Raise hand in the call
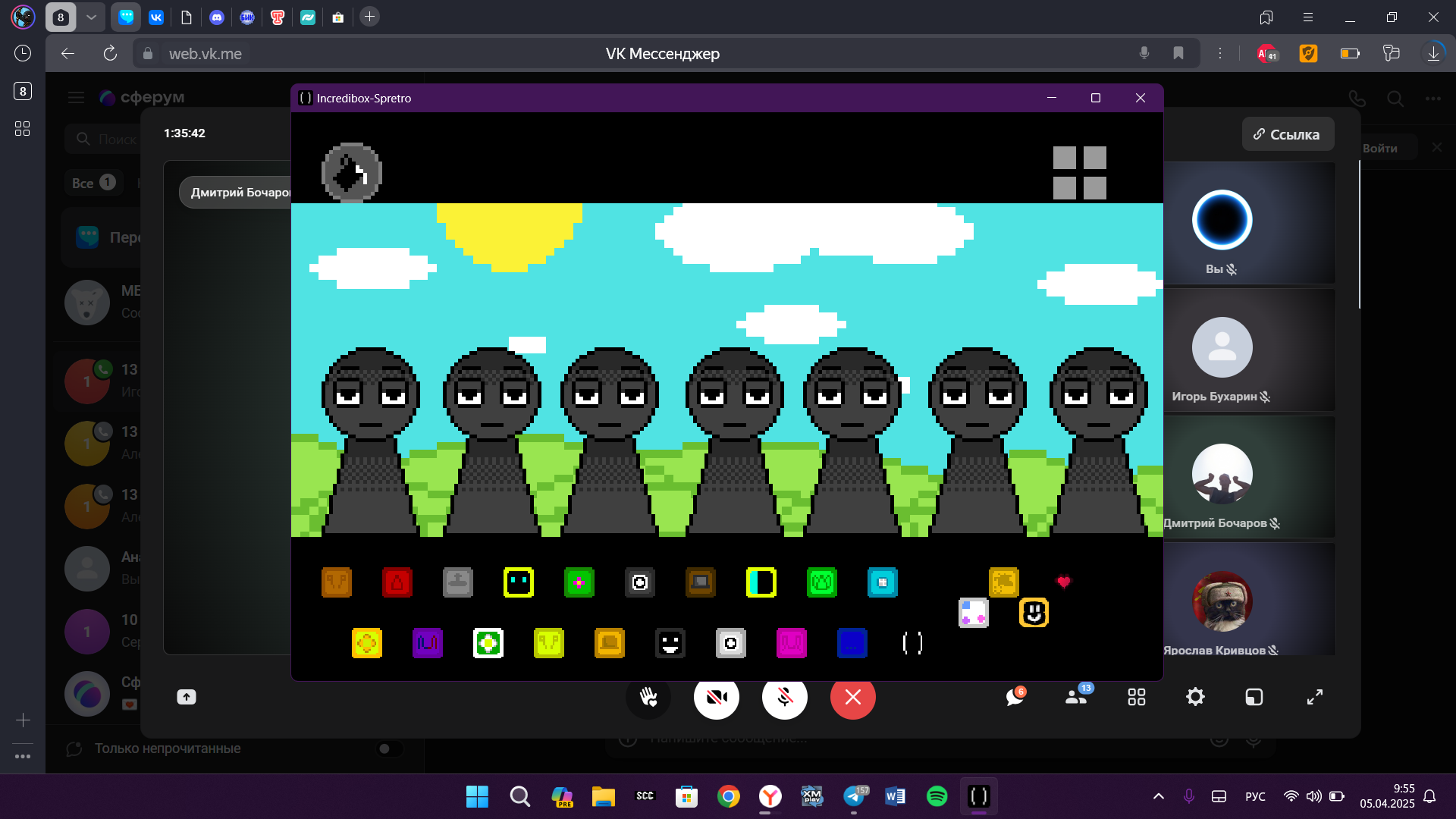This screenshot has width=1456, height=819. [648, 697]
